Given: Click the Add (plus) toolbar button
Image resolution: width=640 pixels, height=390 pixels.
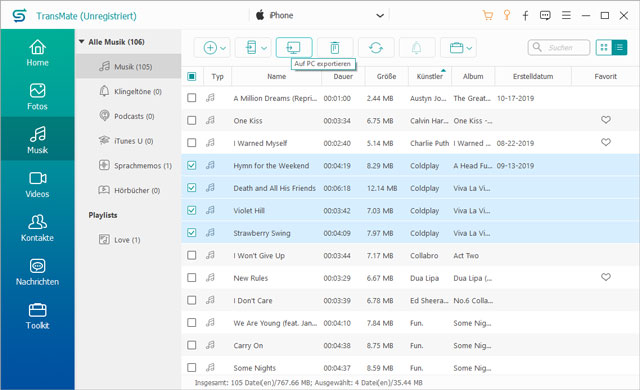Looking at the screenshot, I should pos(210,48).
